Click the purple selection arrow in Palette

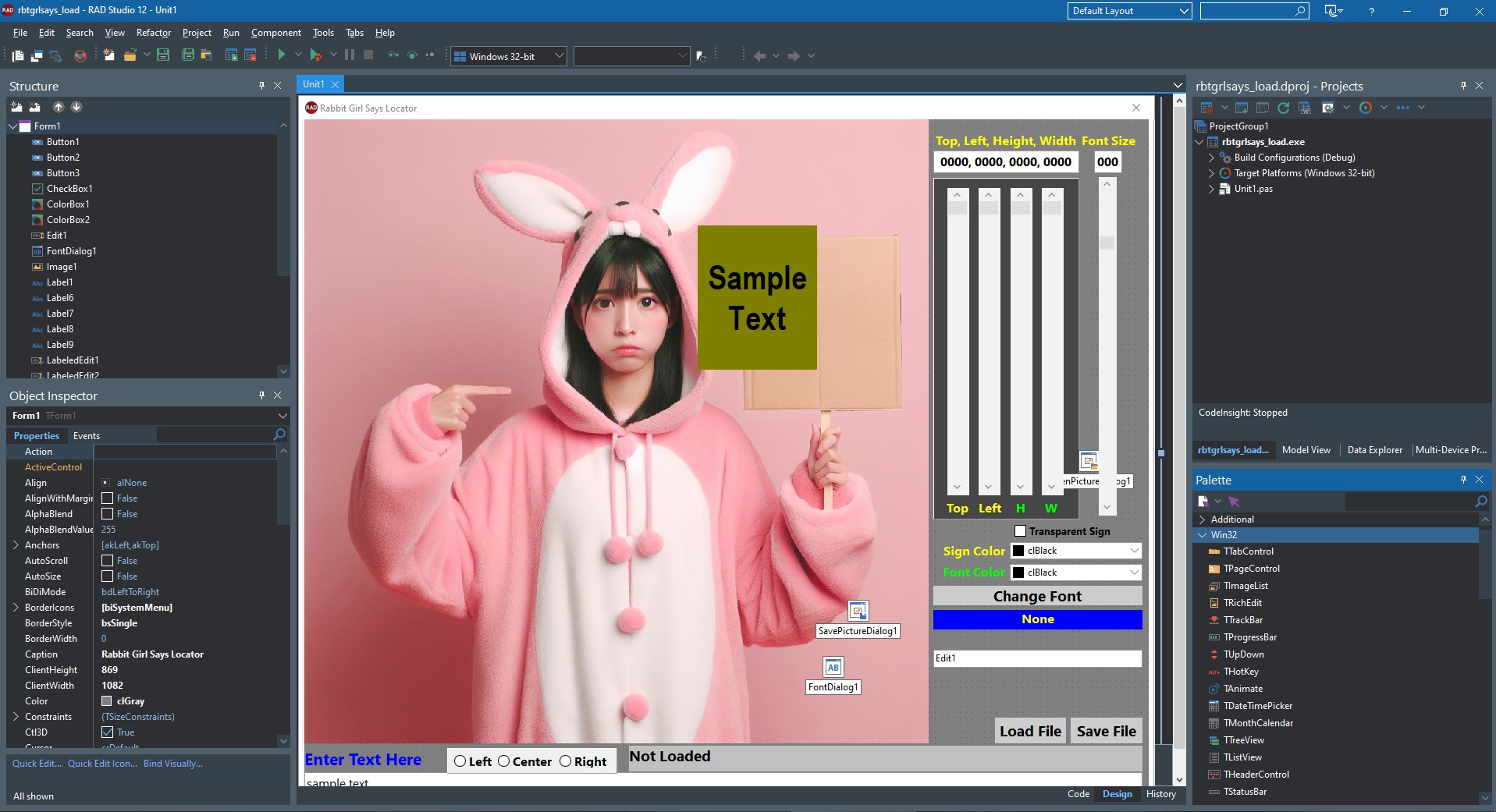1234,502
